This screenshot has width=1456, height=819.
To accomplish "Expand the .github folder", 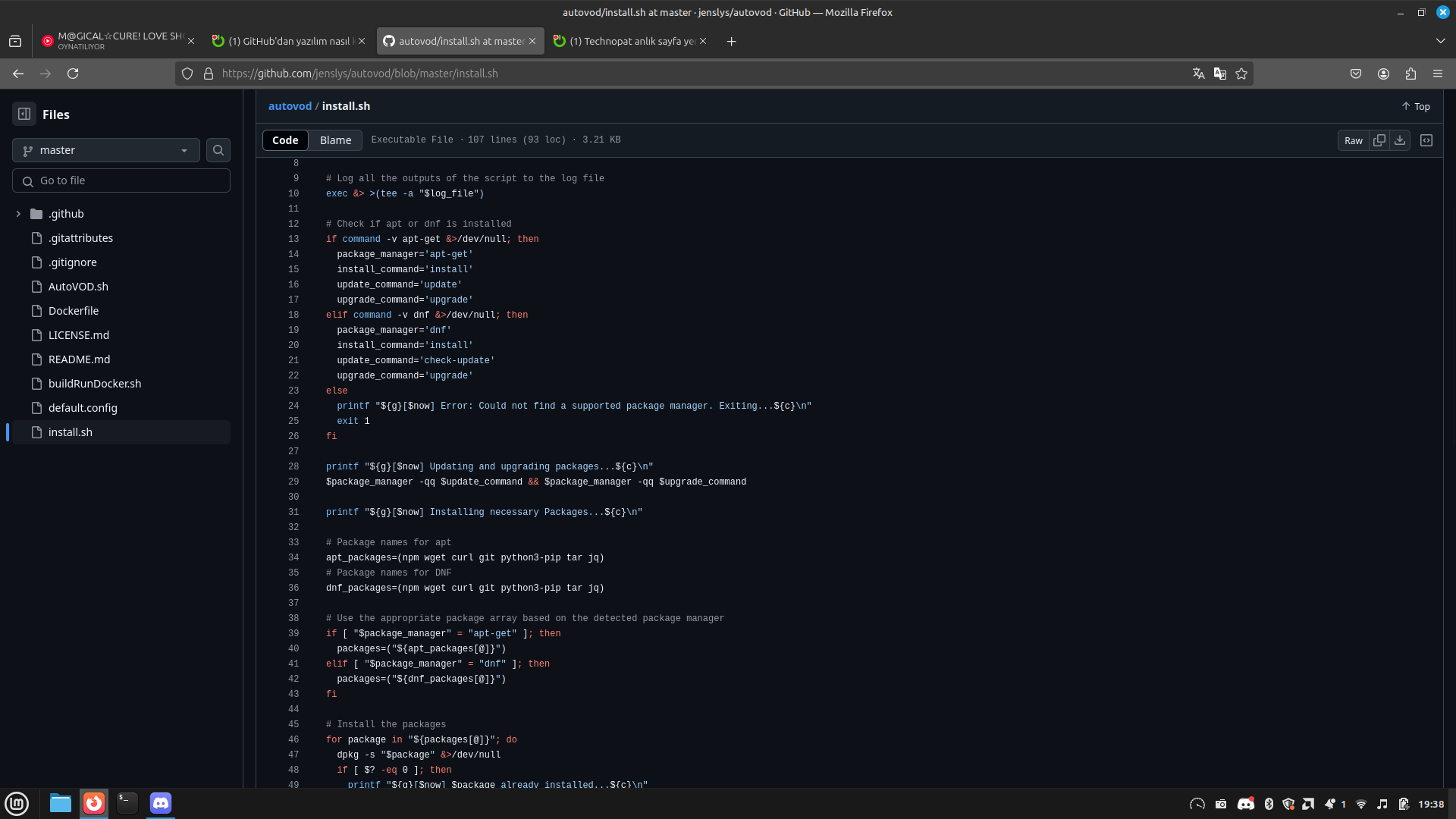I will [18, 214].
